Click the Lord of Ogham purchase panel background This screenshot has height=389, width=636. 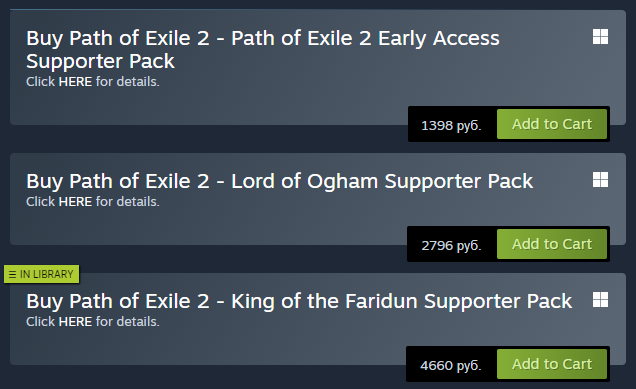(x=243, y=225)
